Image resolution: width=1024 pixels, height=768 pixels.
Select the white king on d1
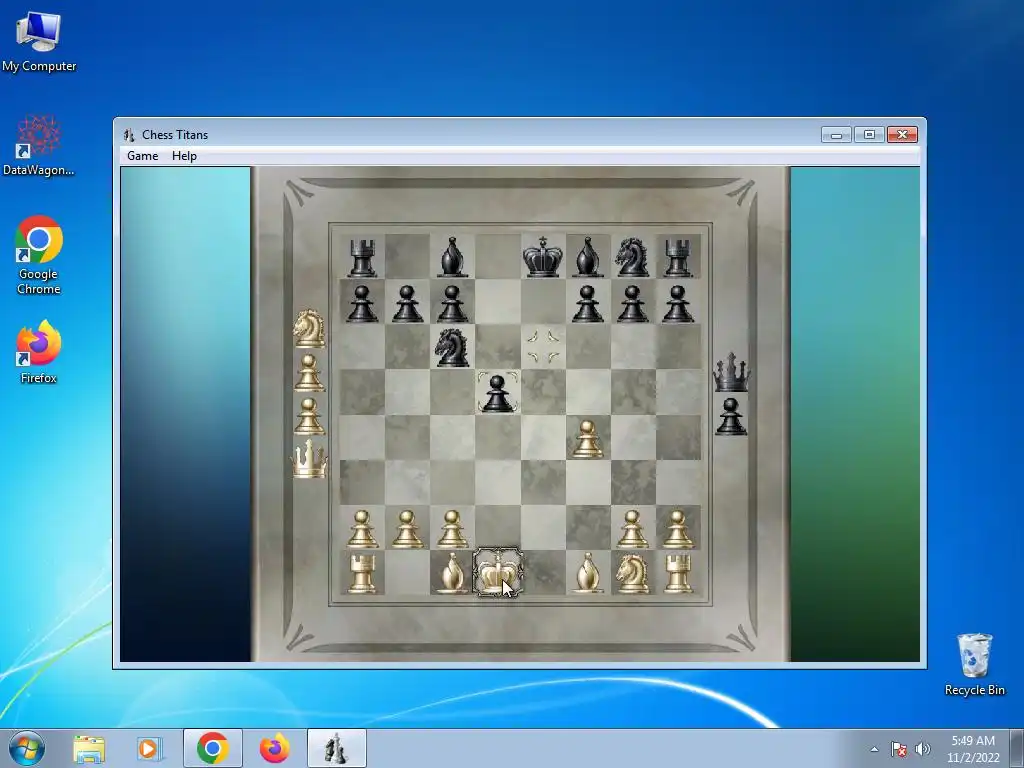point(497,573)
